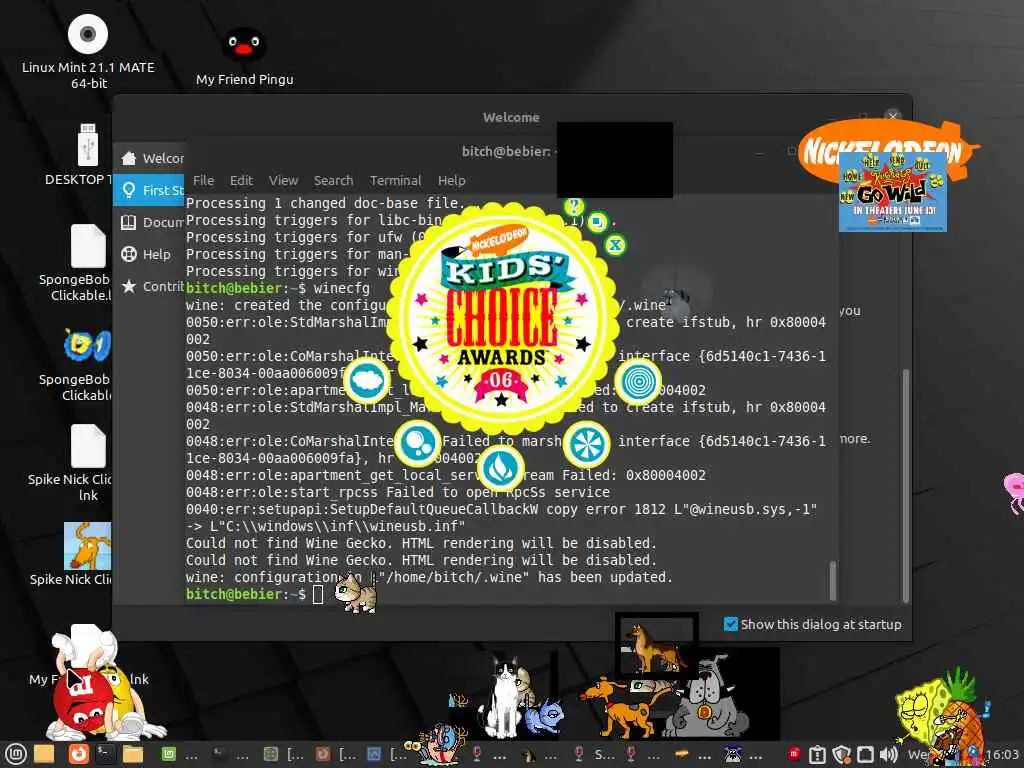Select Contribute in Welcome window sidebar
Image resolution: width=1024 pixels, height=768 pixels.
pos(150,286)
